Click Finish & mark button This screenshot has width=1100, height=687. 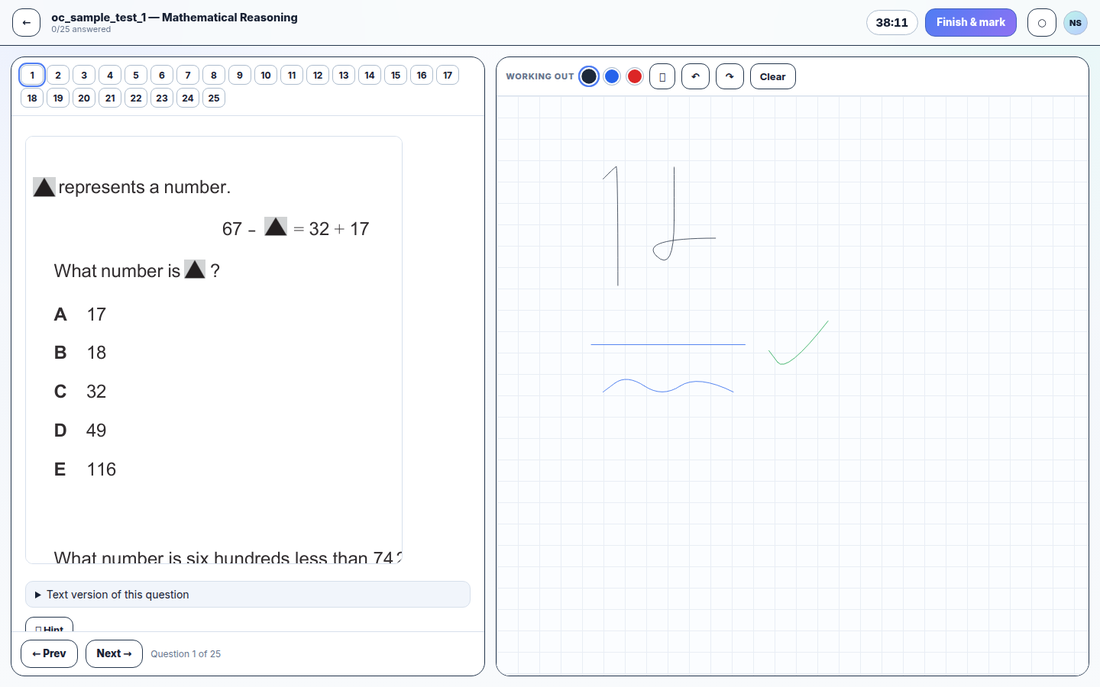pyautogui.click(x=970, y=22)
